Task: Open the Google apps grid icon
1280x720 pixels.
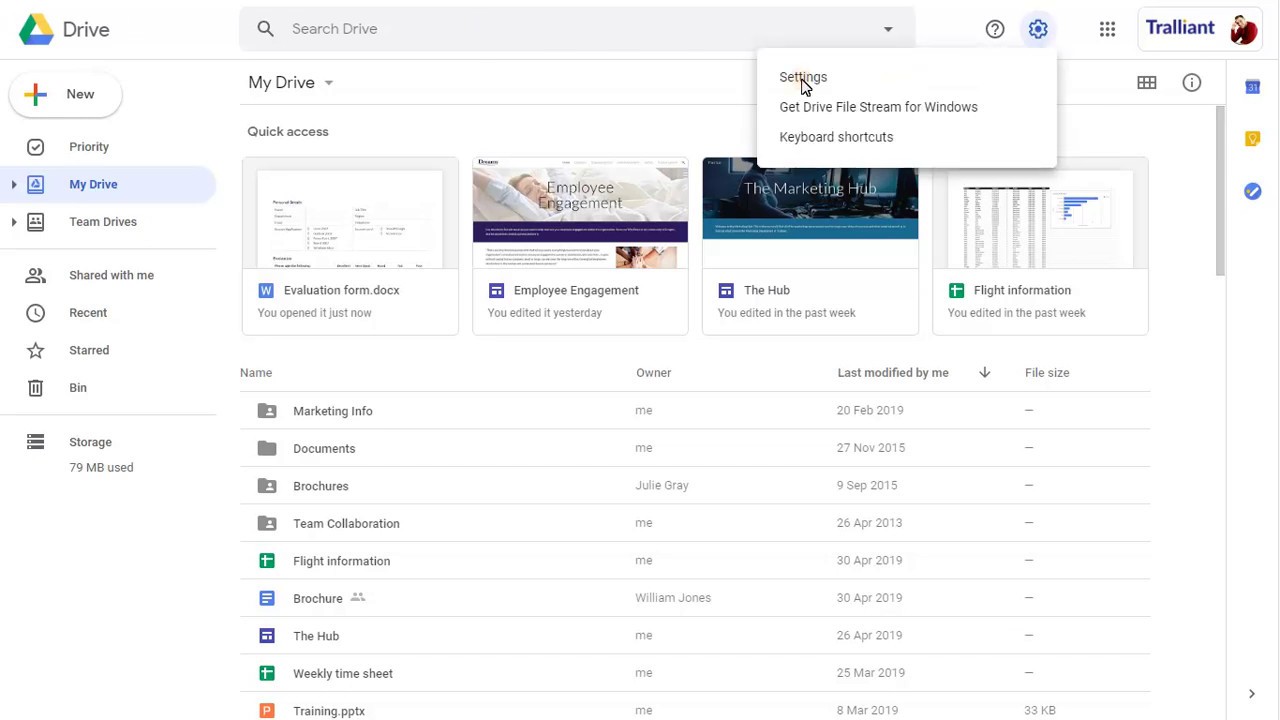Action: click(1107, 29)
